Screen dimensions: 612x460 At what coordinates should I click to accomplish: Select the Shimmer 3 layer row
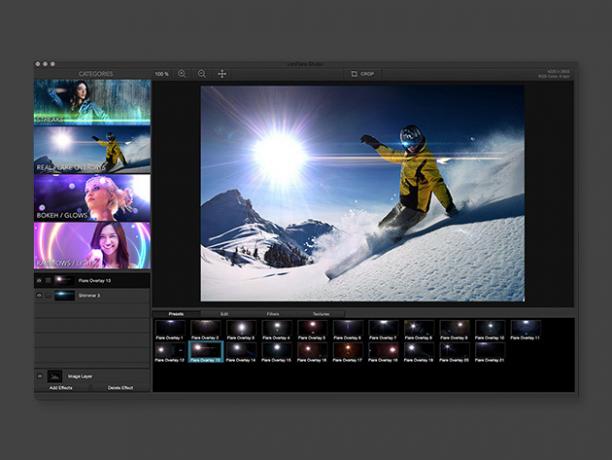click(x=92, y=296)
